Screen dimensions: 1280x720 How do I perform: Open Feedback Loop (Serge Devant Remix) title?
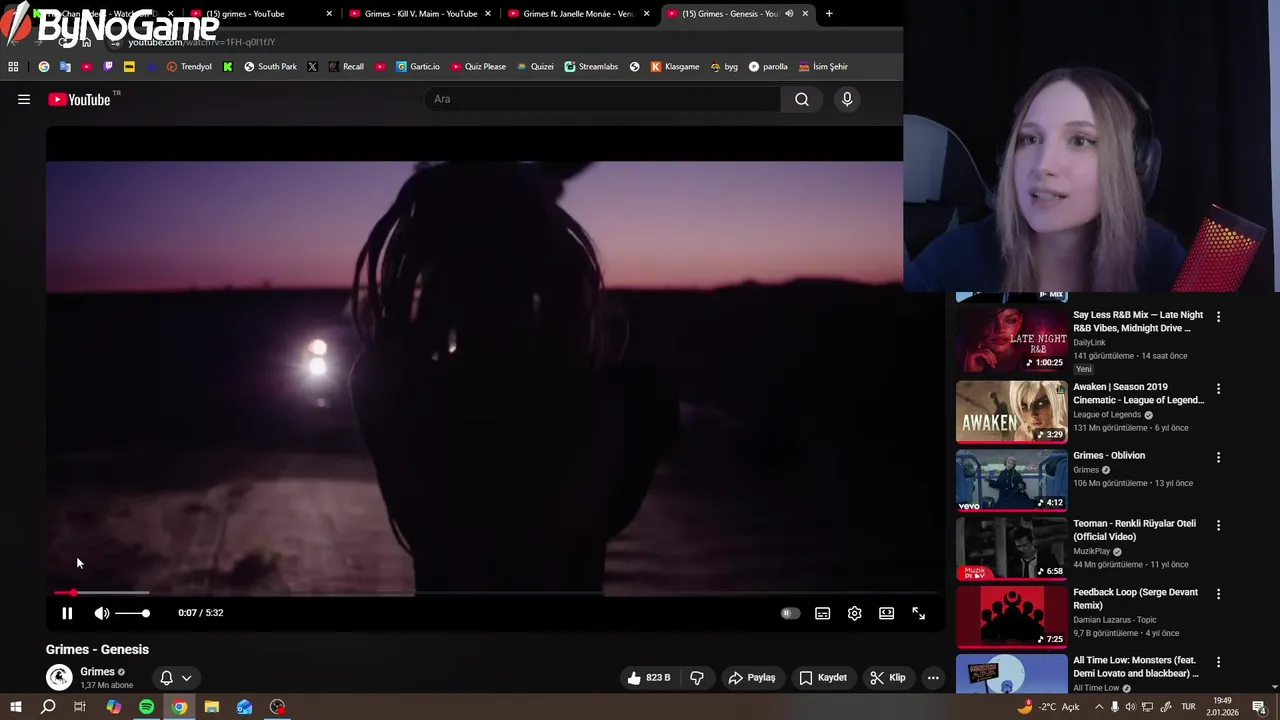pos(1135,599)
